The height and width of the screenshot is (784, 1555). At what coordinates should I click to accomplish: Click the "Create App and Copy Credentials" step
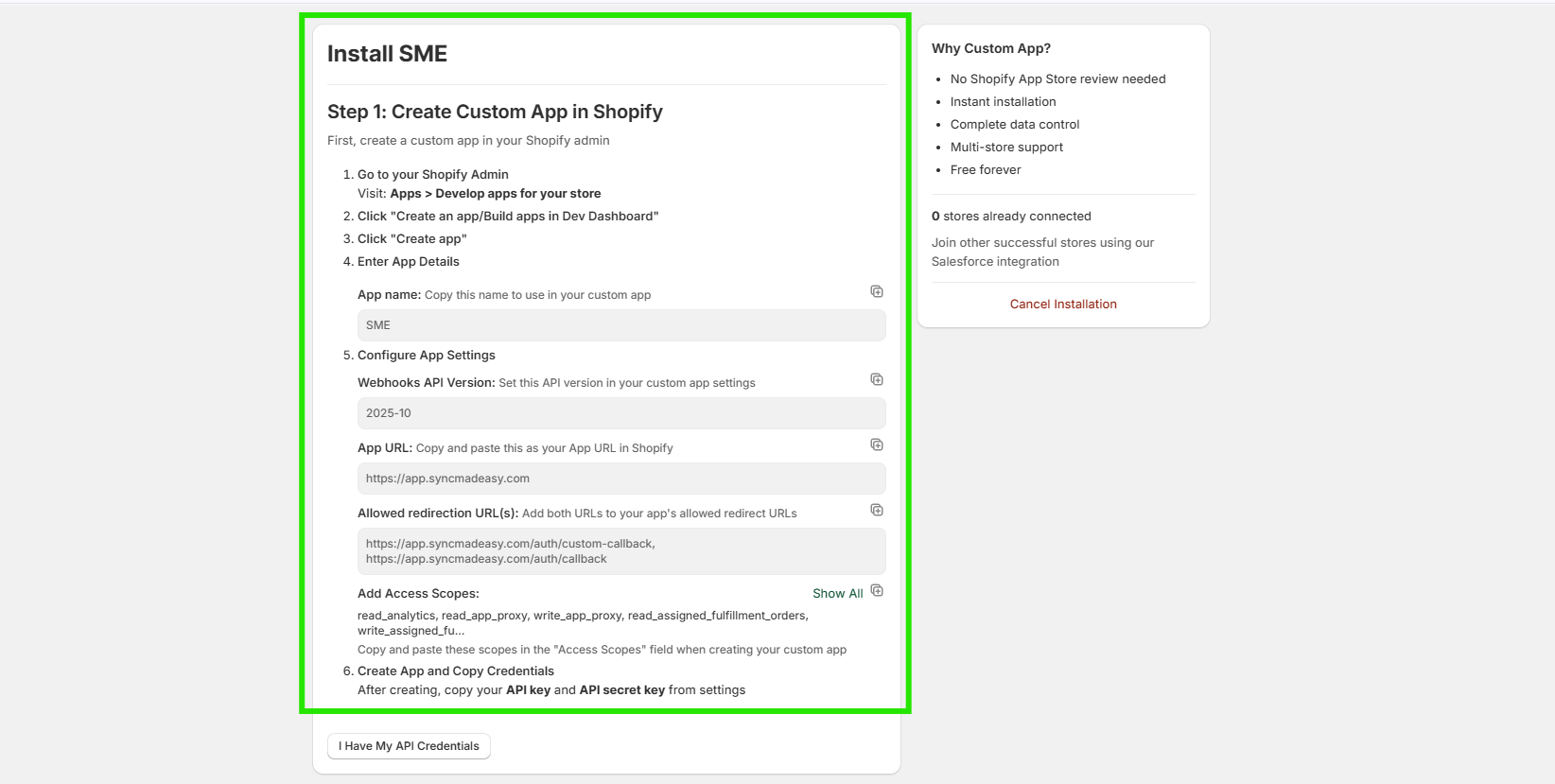[456, 671]
